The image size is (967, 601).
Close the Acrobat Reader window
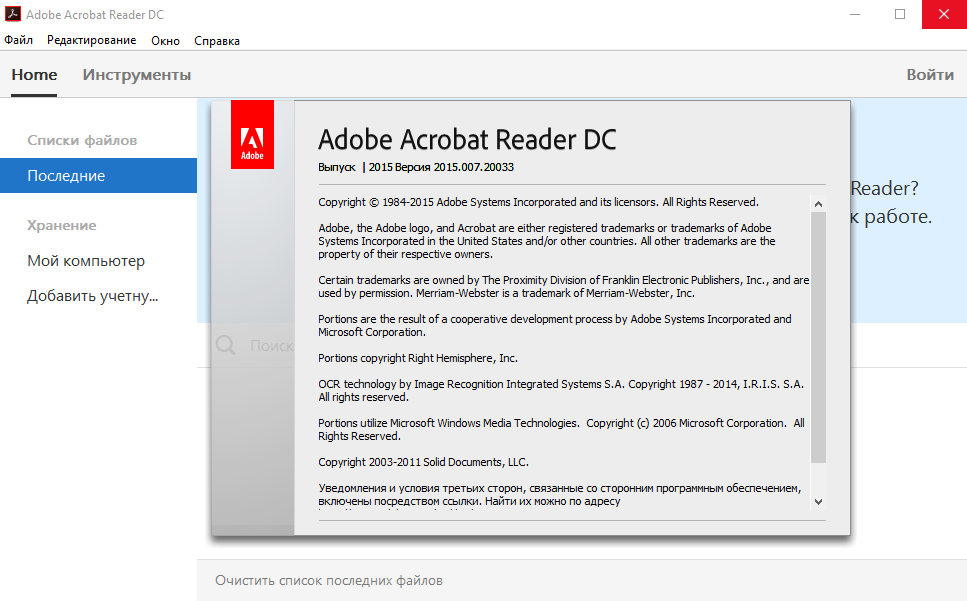pos(944,14)
